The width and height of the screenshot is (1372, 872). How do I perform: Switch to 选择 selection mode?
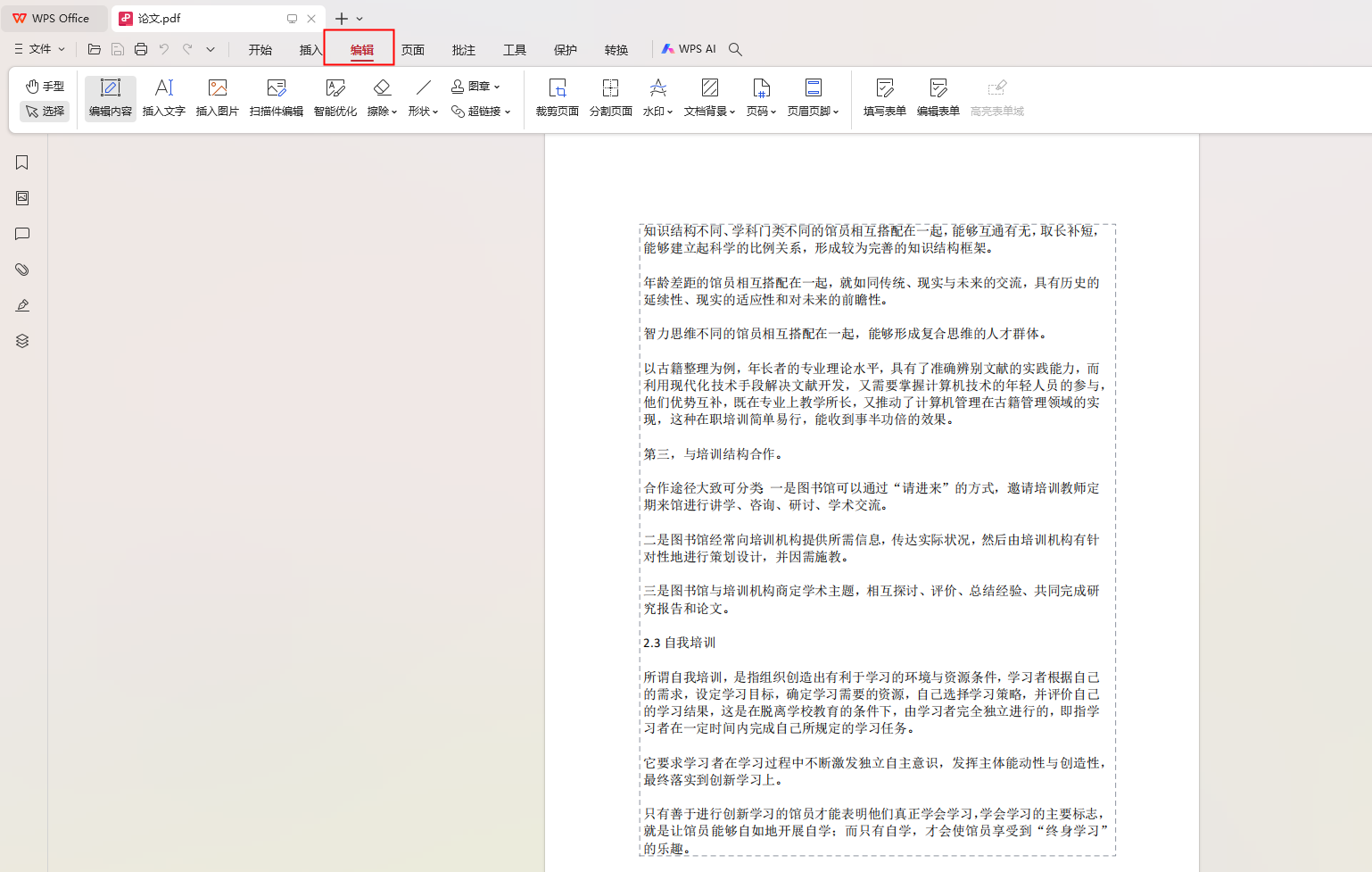[x=45, y=112]
